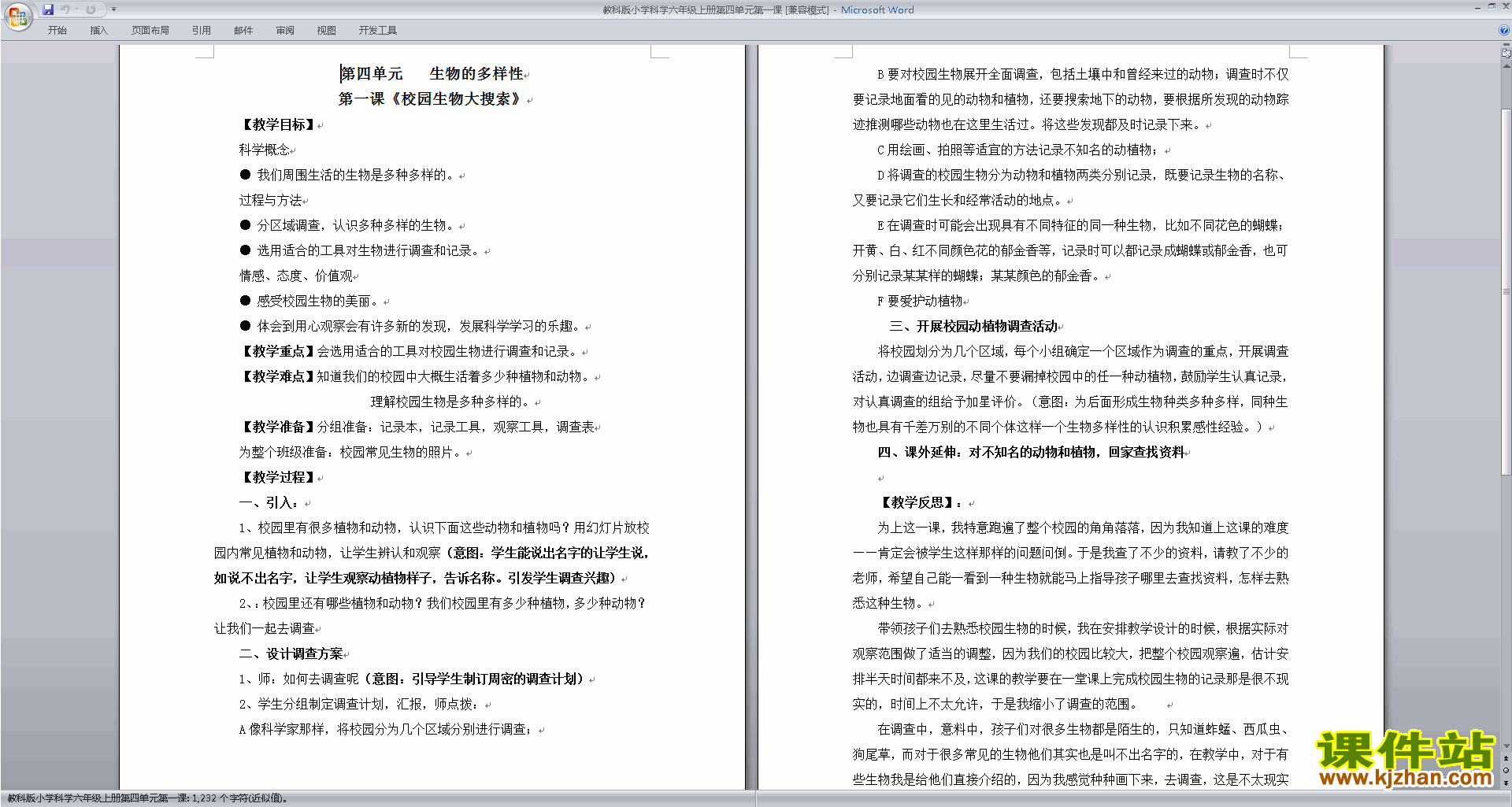Save the document with the floppy disk icon
This screenshot has width=1512, height=807.
coord(48,9)
